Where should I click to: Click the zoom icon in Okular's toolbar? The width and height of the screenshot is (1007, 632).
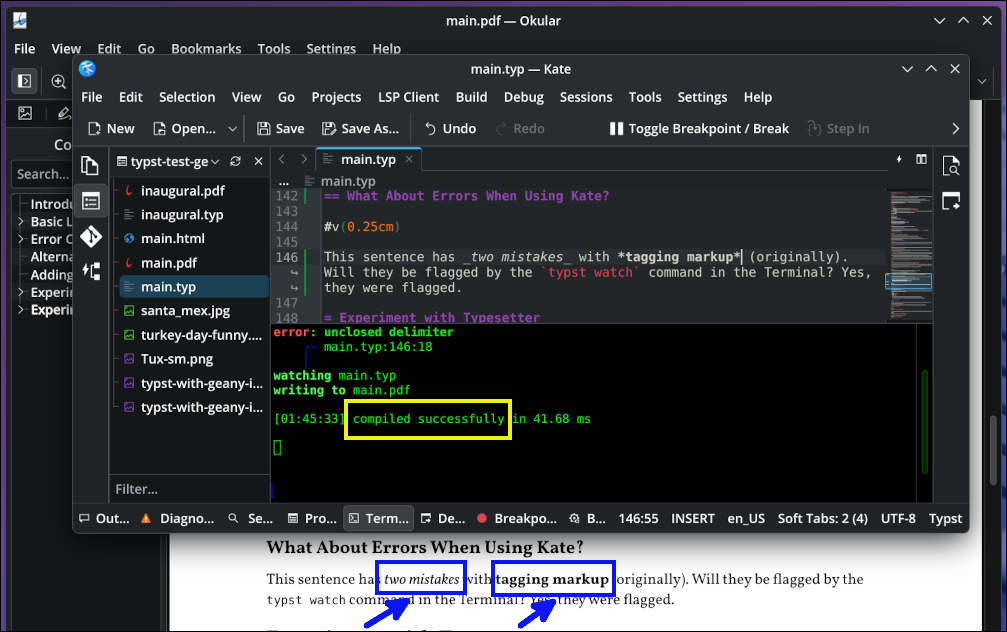coord(58,82)
